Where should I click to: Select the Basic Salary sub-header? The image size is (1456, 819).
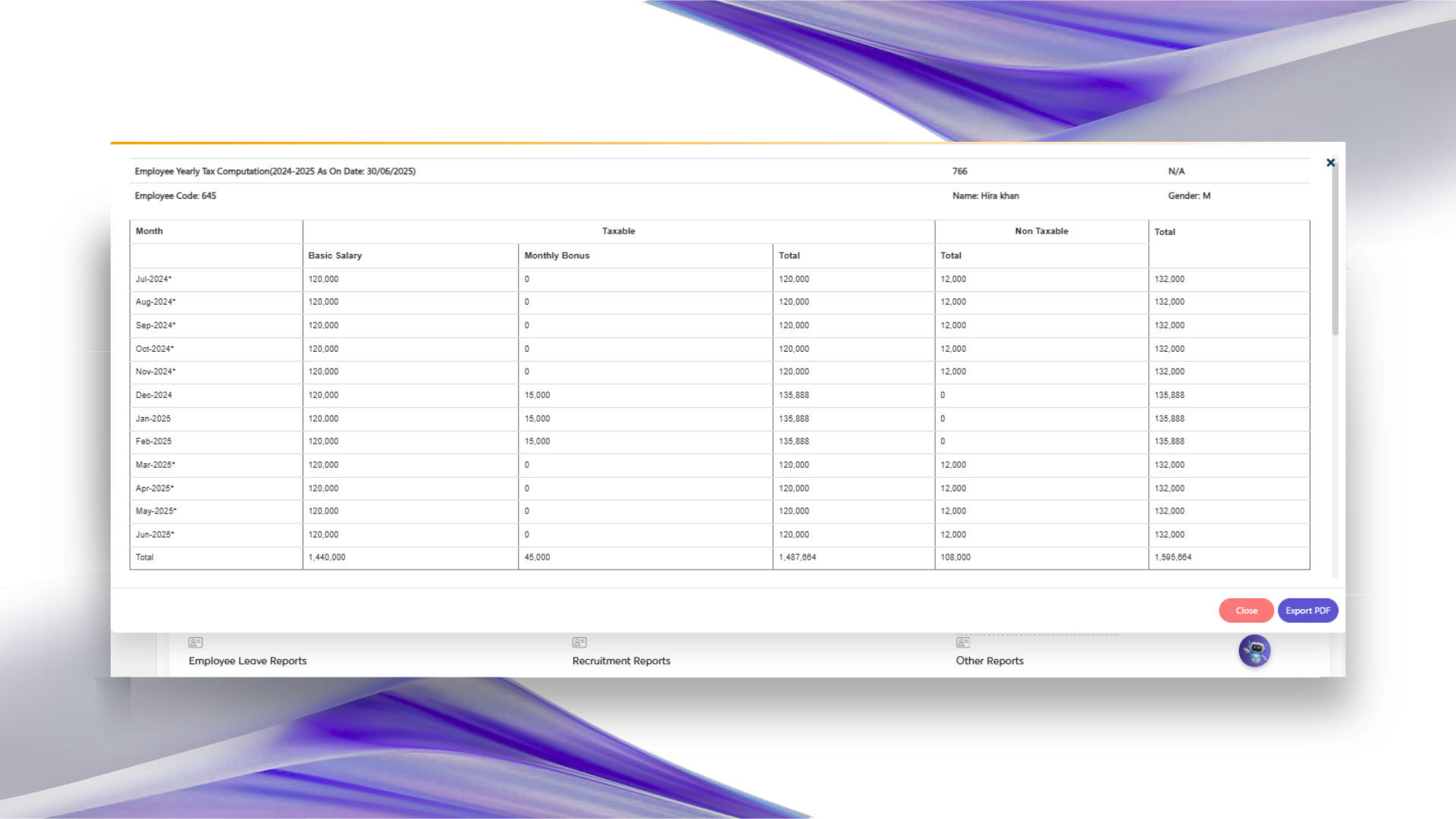click(334, 256)
